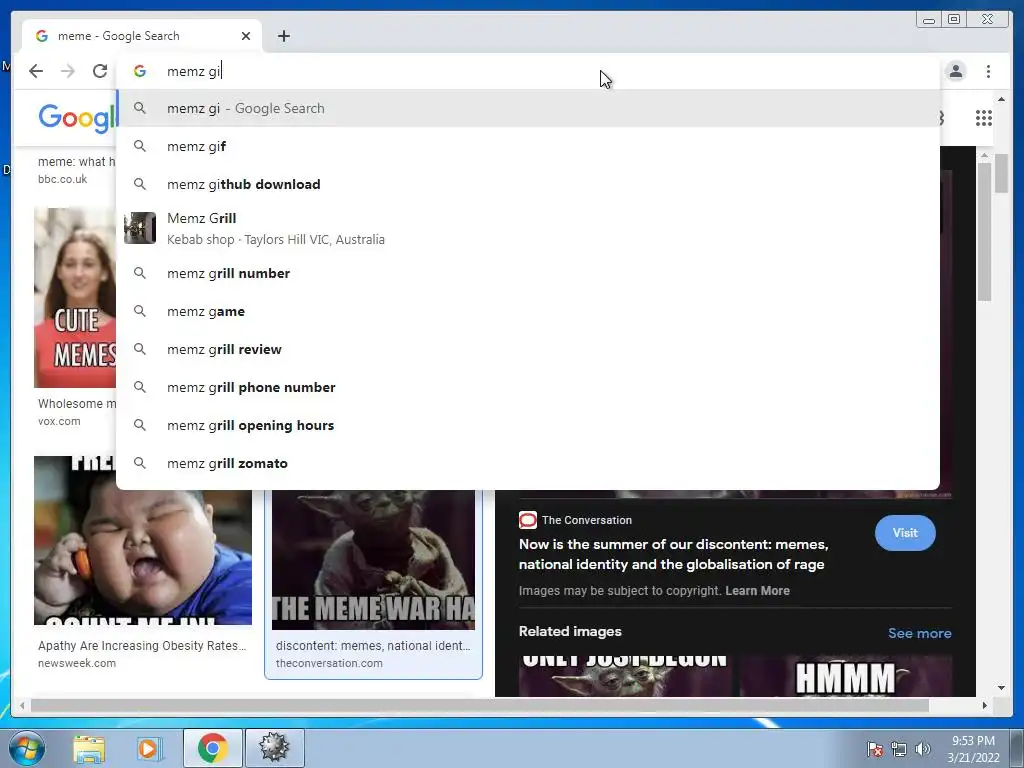
Task: Click horizontal scrollbar right arrow
Action: 985,705
